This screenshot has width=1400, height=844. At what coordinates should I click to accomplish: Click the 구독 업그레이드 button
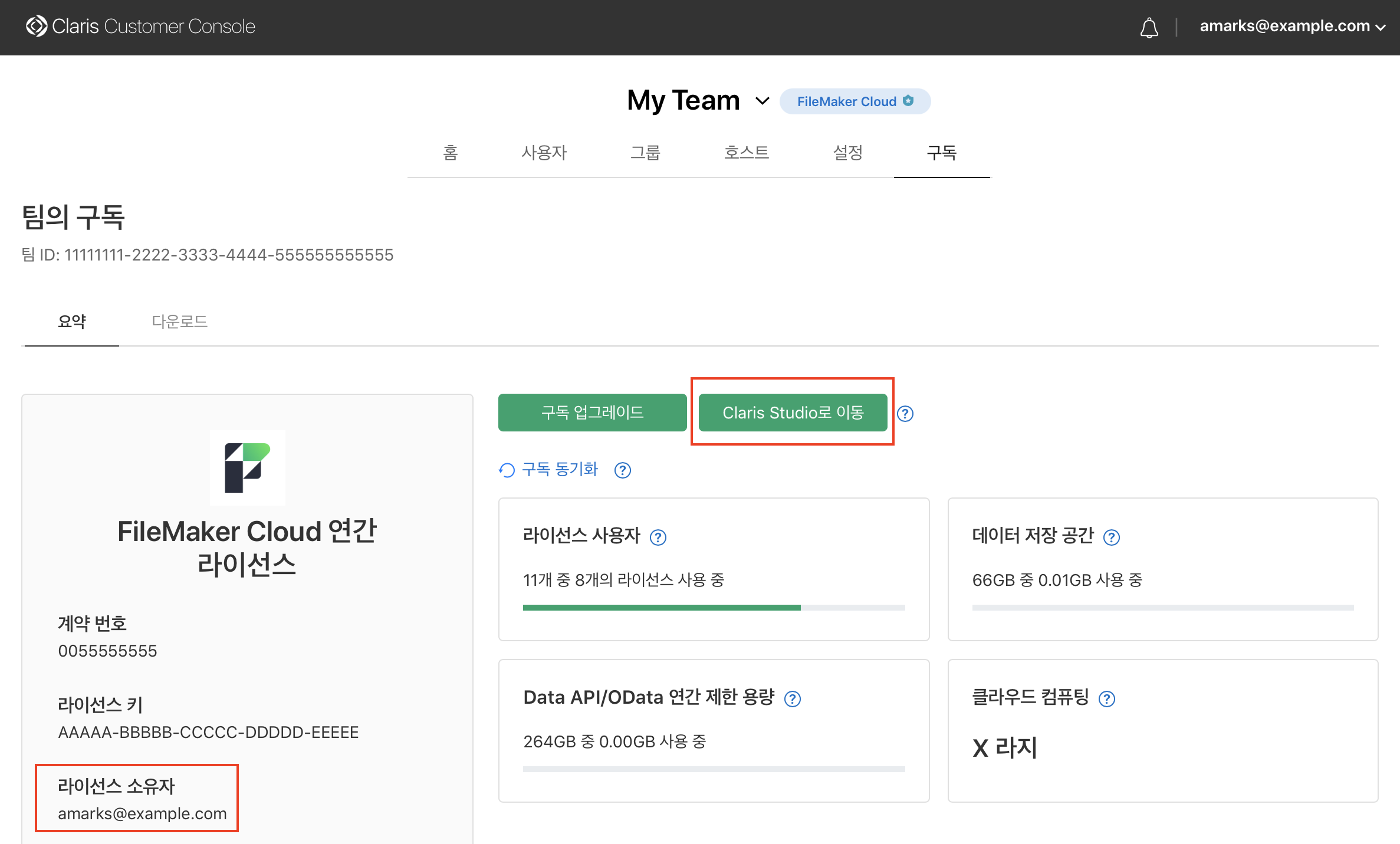pos(592,413)
